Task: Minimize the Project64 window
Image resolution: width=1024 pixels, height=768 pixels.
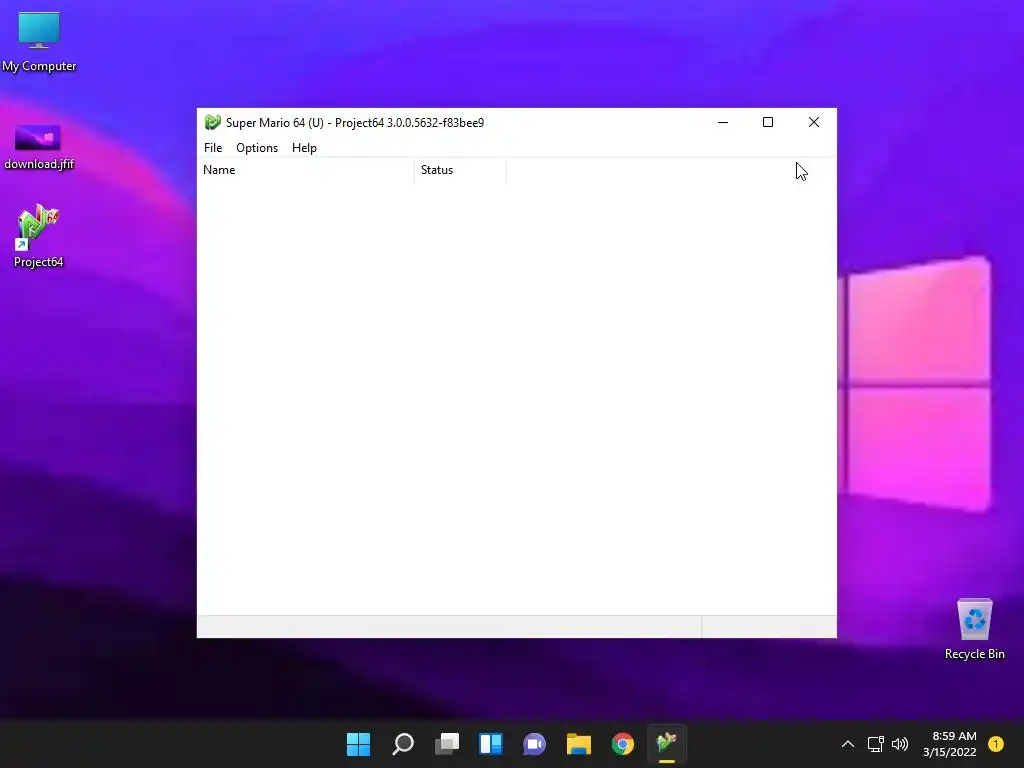Action: click(x=723, y=122)
